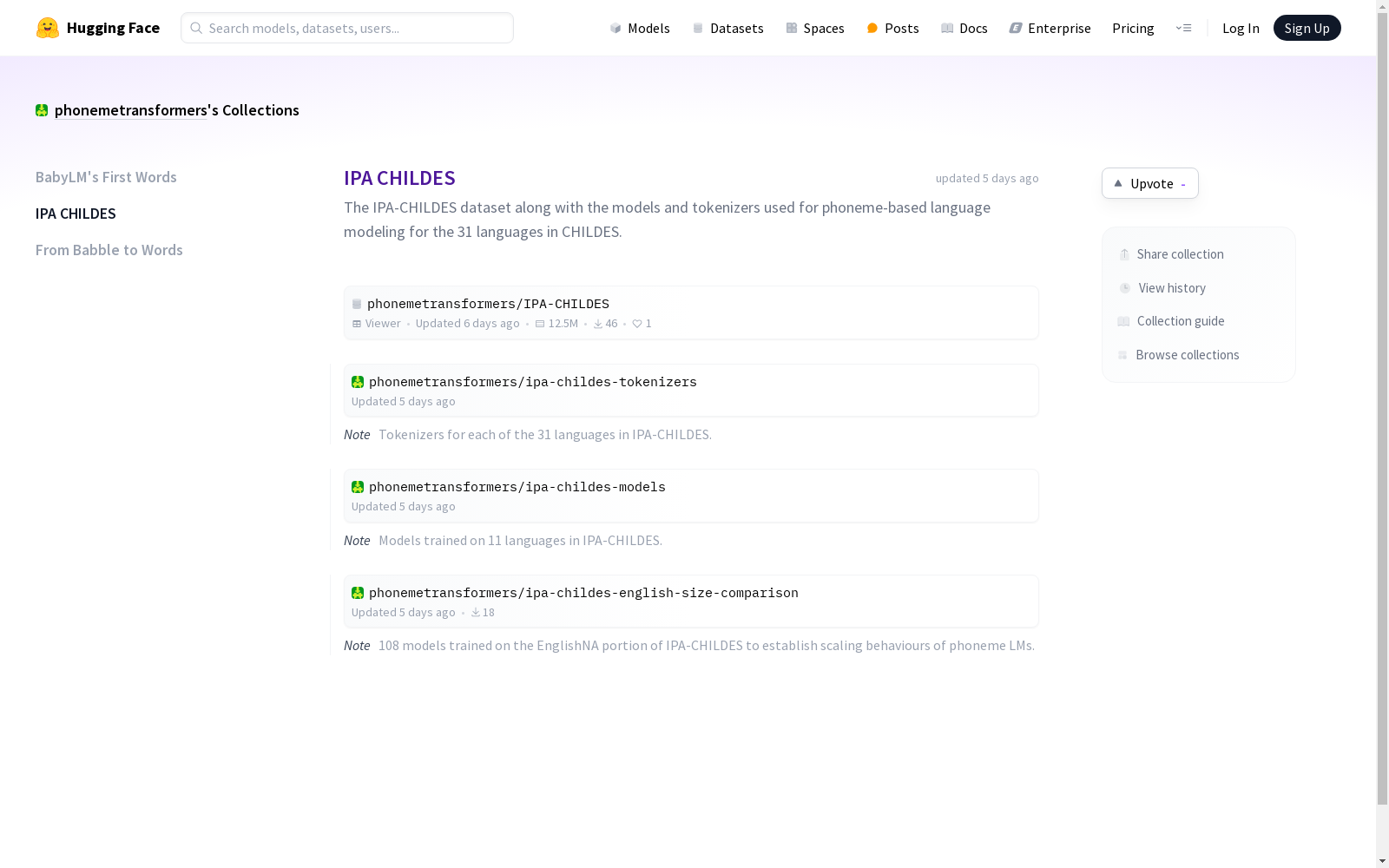
Task: Click Browse collections
Action: tap(1178, 355)
